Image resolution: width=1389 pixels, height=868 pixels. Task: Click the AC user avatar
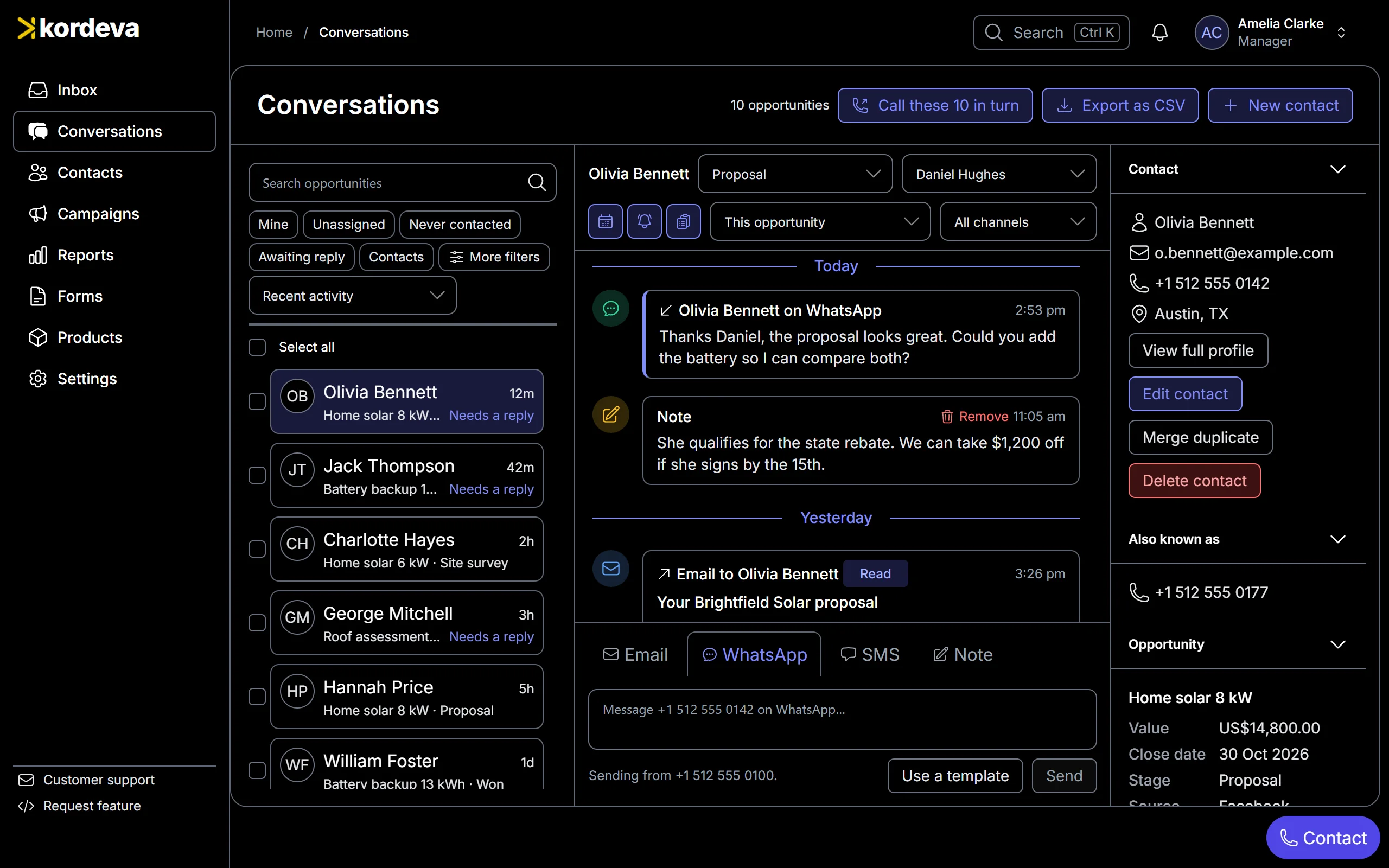pos(1212,33)
